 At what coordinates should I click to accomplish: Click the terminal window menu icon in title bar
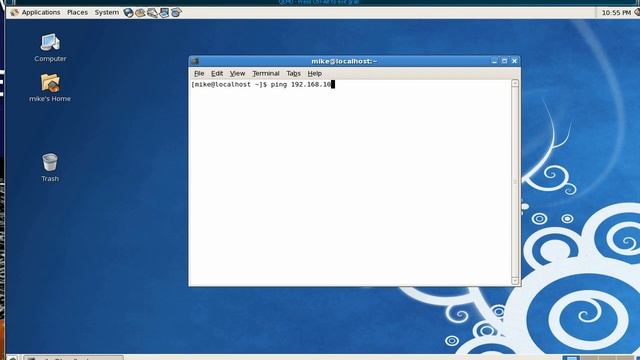195,61
